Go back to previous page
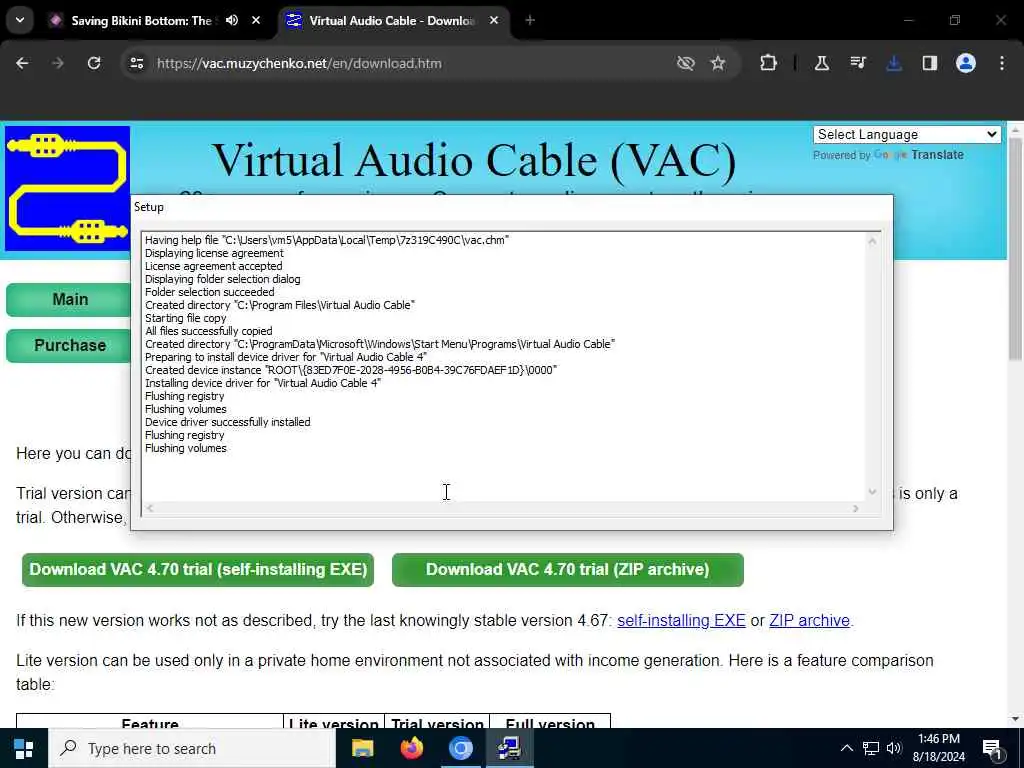 22,63
